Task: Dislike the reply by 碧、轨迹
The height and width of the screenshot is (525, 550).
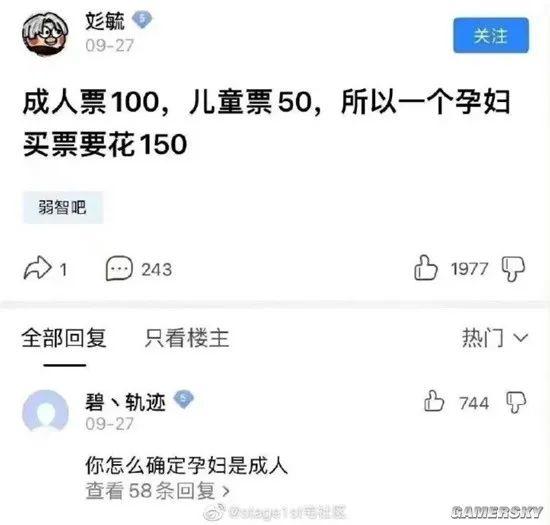Action: click(516, 402)
